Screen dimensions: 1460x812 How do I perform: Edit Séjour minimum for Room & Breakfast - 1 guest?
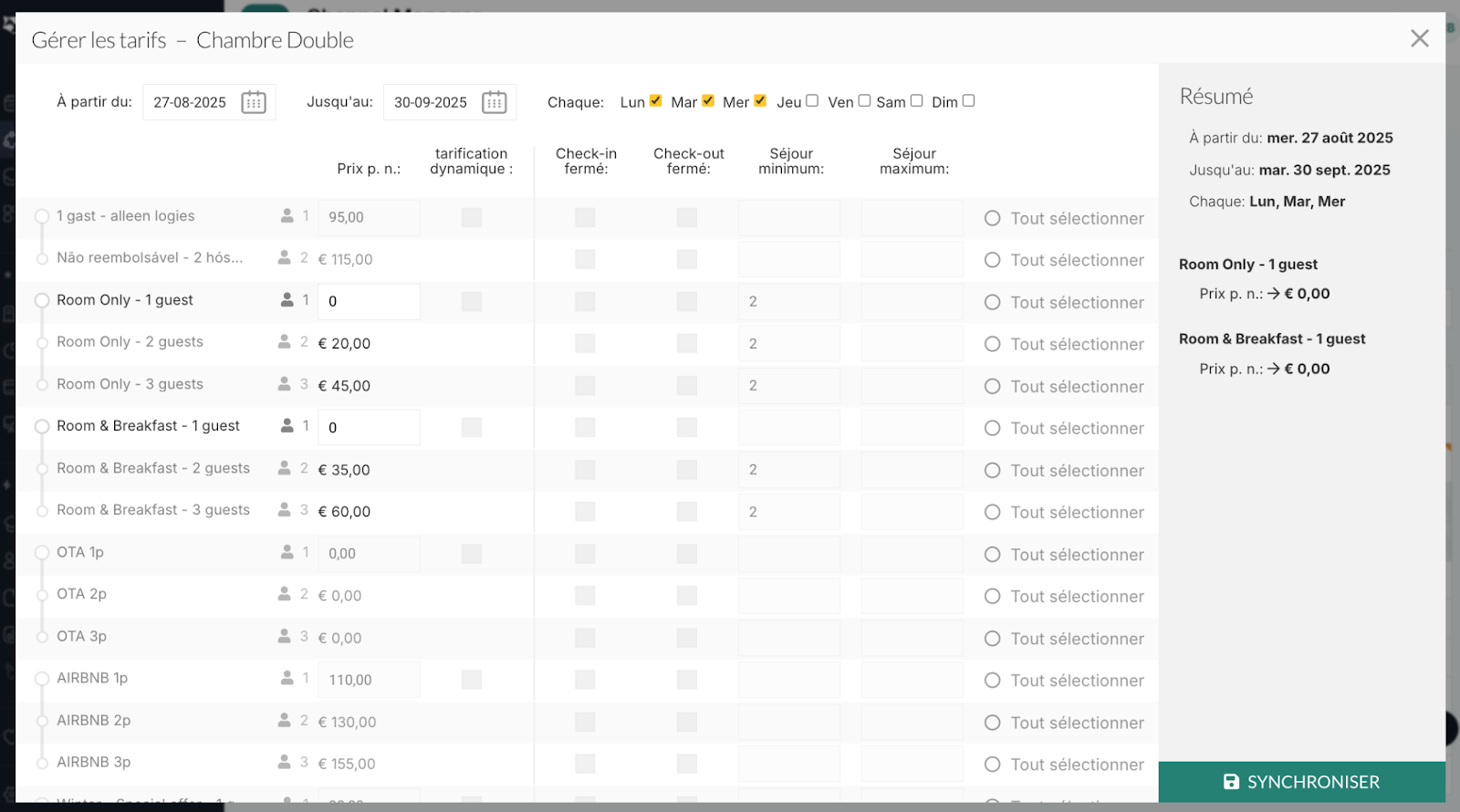[x=789, y=427]
